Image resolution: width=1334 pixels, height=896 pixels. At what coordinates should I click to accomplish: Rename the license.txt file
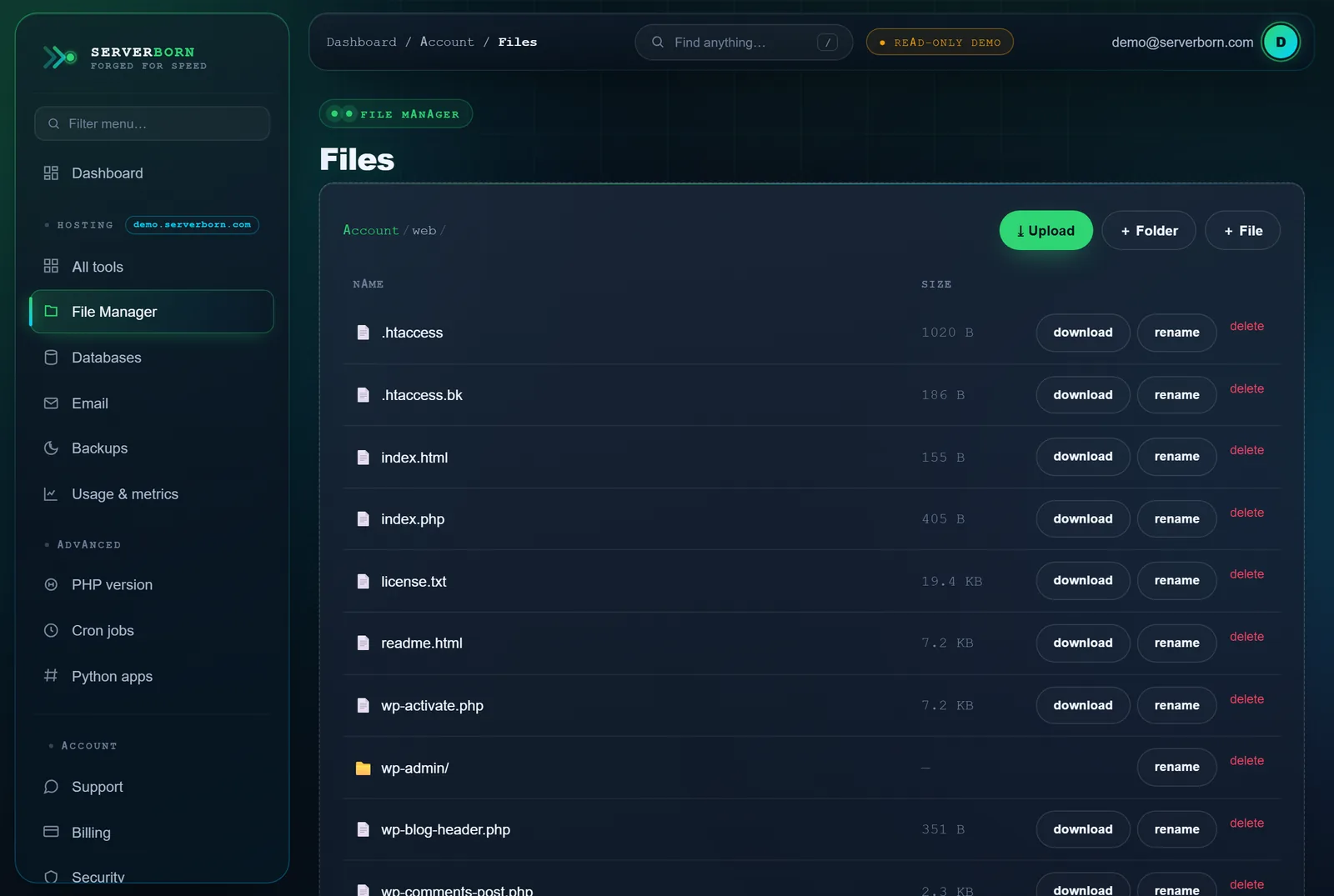(x=1176, y=581)
